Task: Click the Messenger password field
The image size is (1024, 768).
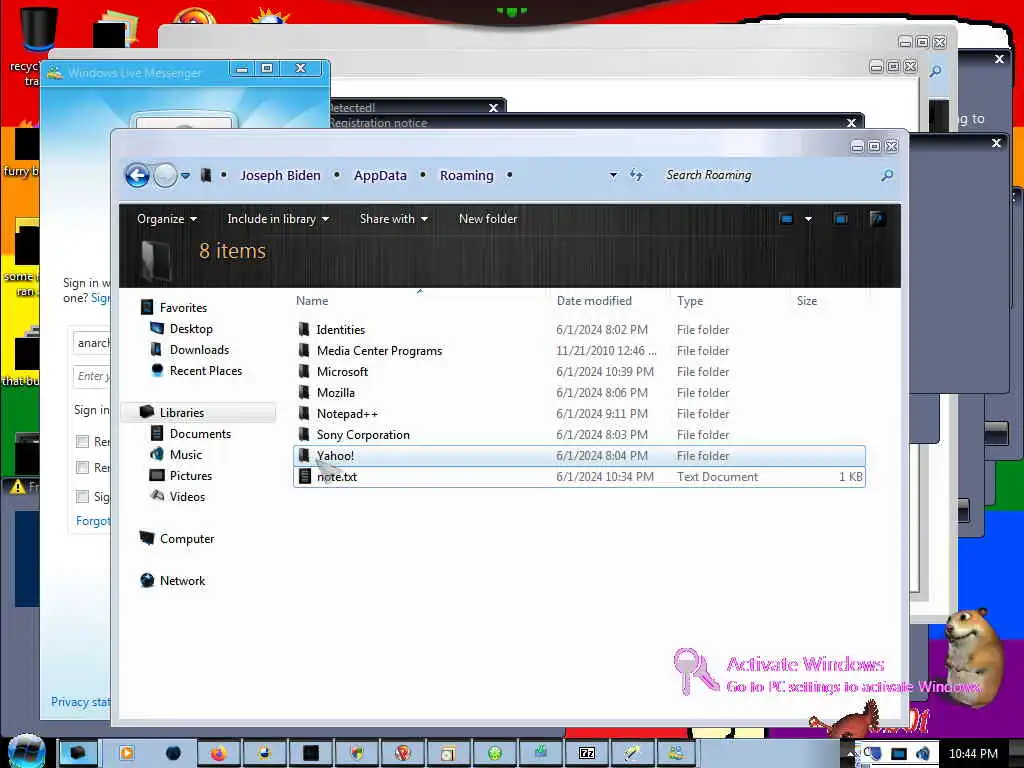Action: pyautogui.click(x=91, y=376)
